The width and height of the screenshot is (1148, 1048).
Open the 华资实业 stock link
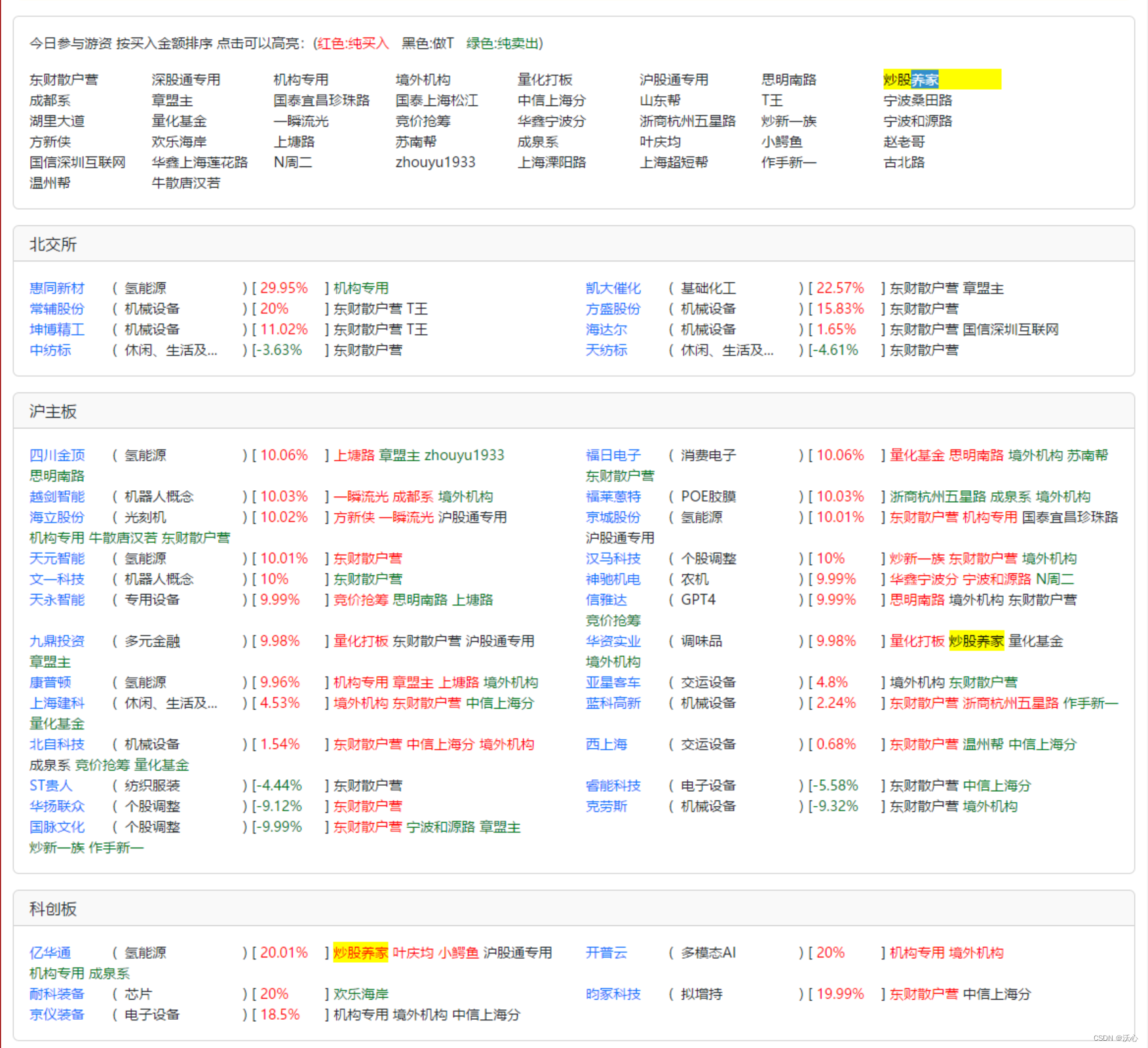point(613,641)
